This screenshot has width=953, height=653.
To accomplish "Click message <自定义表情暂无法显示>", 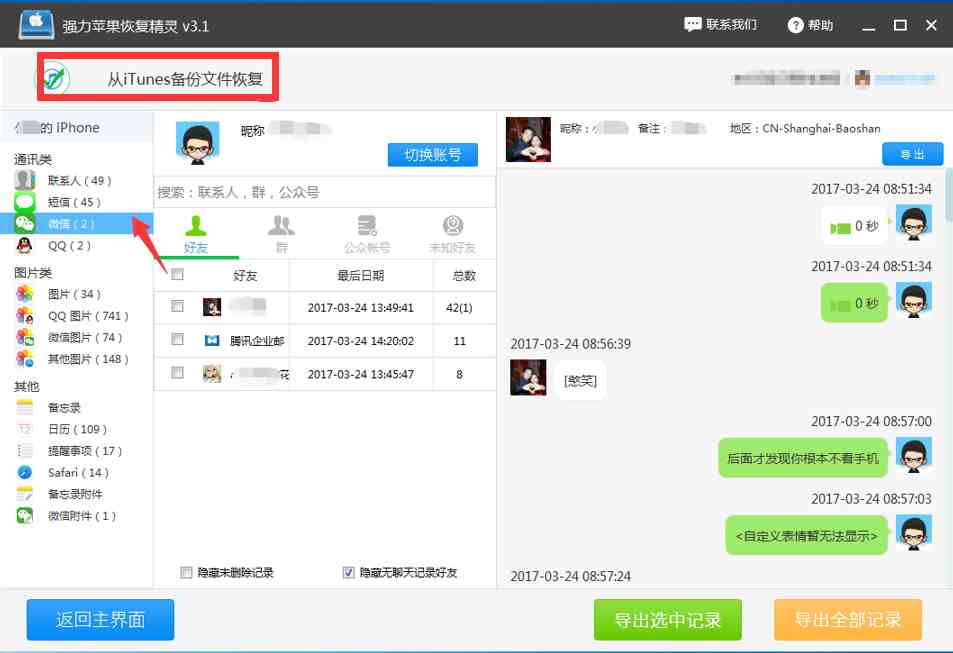I will point(807,536).
